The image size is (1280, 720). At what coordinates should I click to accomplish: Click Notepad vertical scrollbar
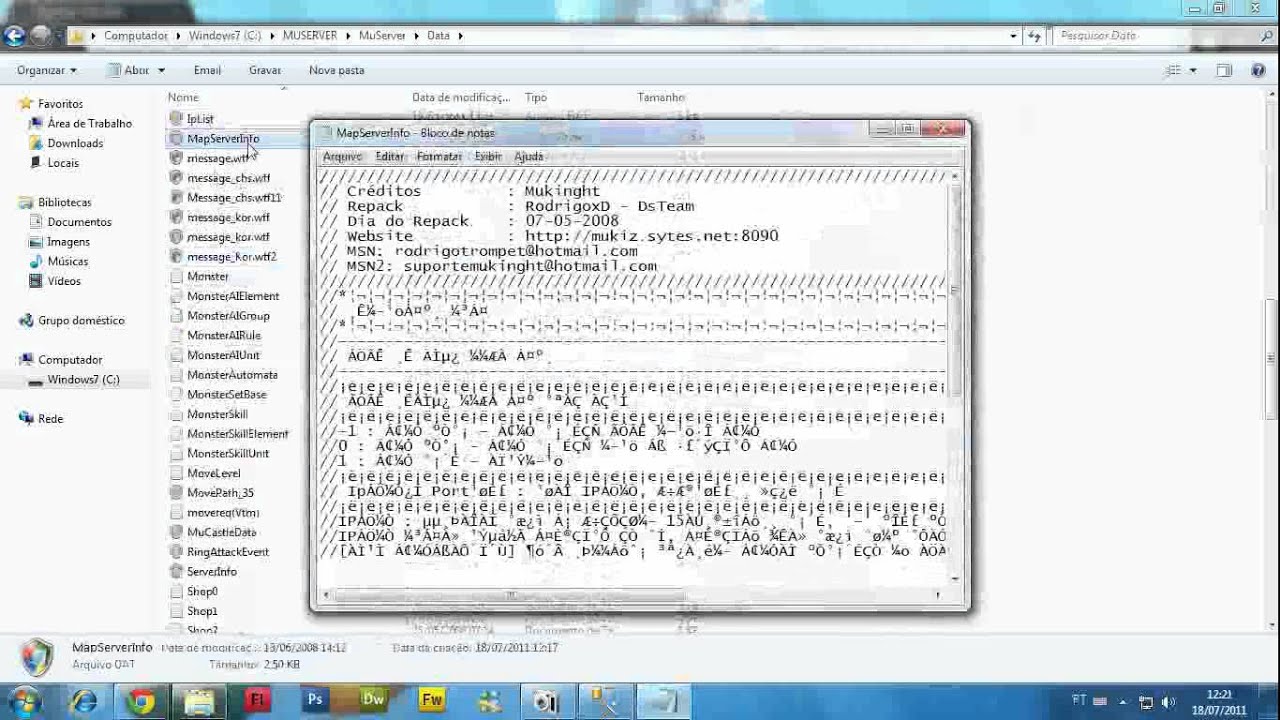coord(954,376)
